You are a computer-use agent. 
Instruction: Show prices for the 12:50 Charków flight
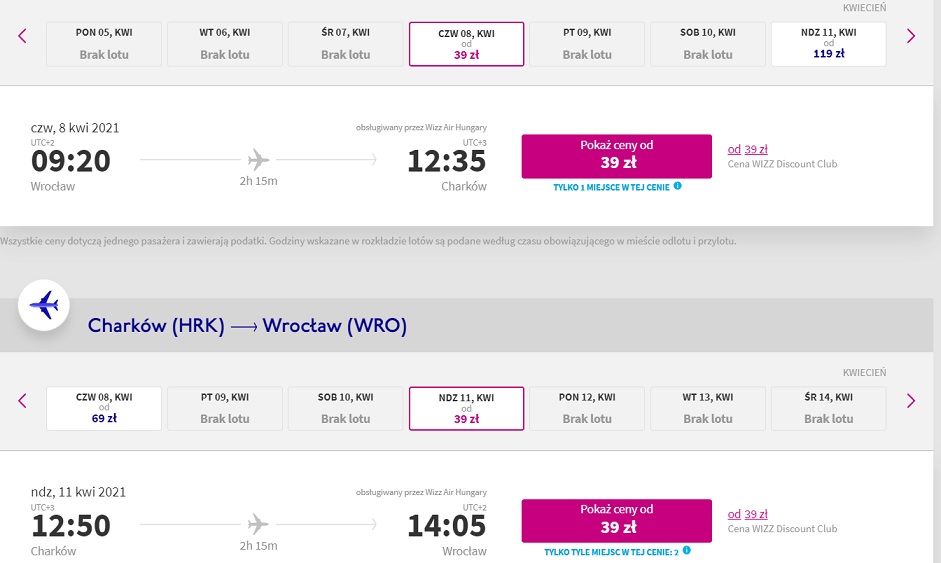616,520
